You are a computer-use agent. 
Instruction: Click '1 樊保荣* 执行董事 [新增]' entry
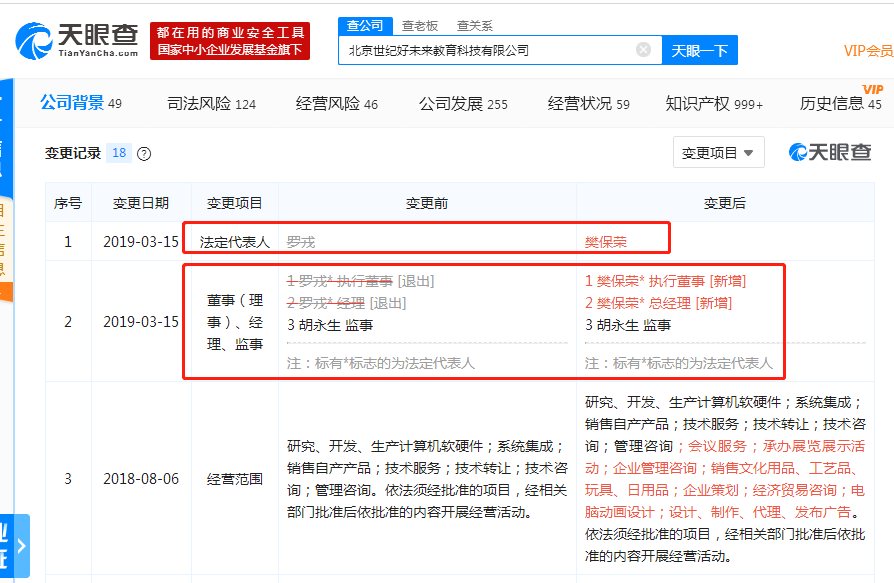[665, 281]
